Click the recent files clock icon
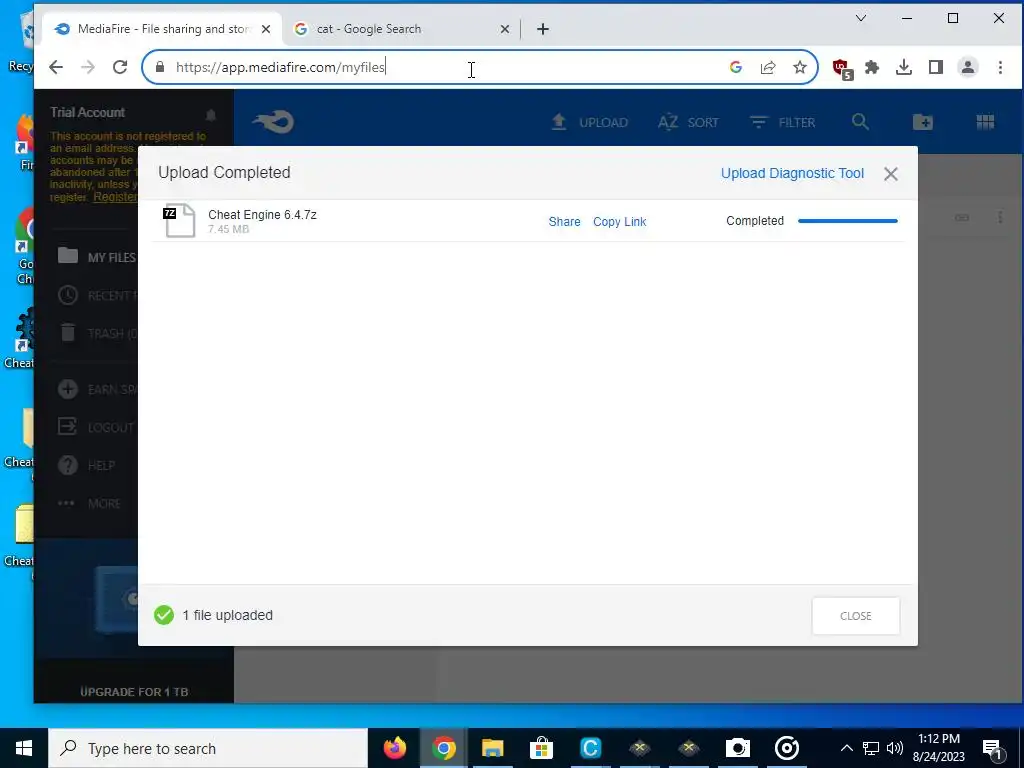The height and width of the screenshot is (768, 1024). (68, 295)
